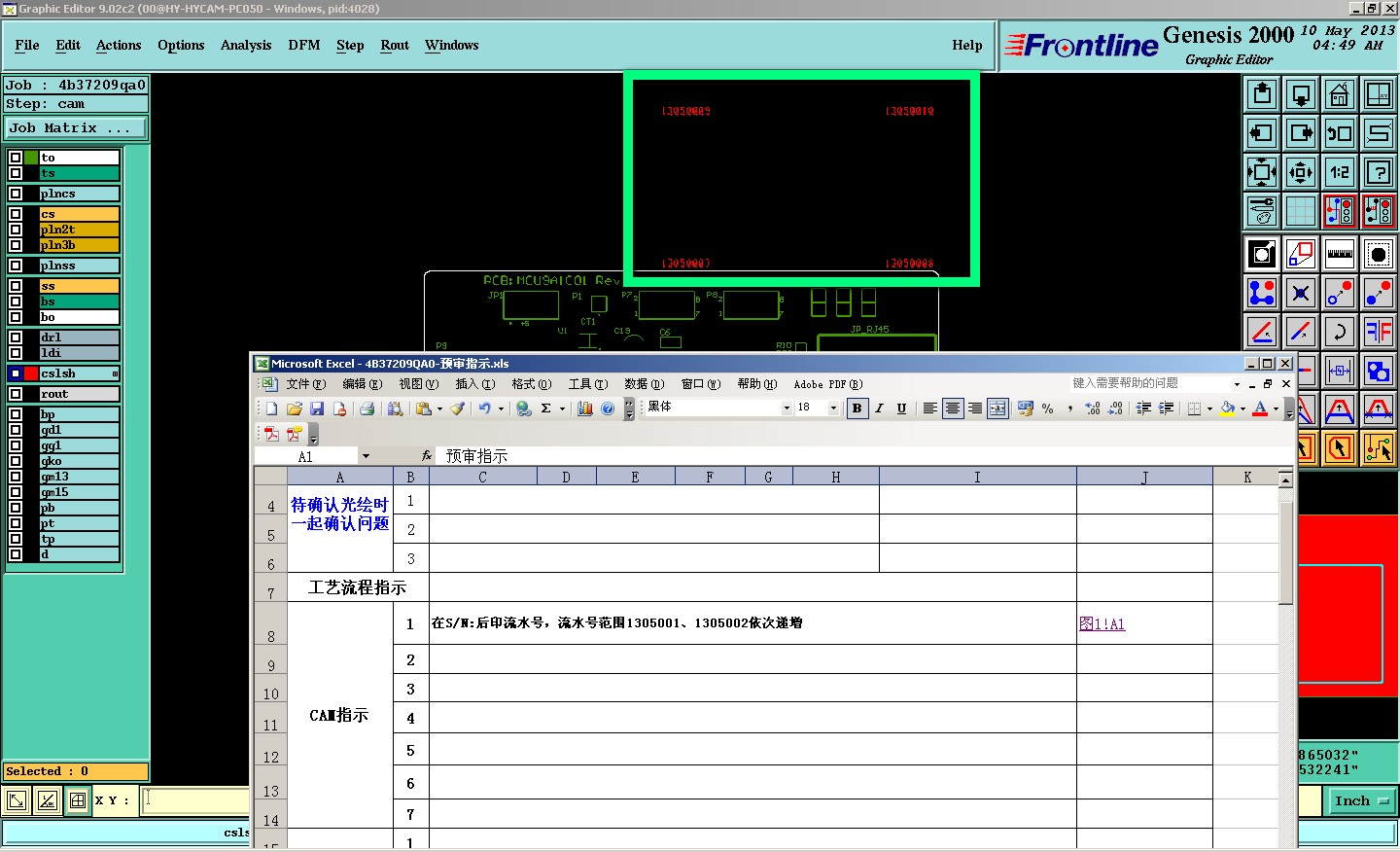1400x852 pixels.
Task: Open the Excel 格式(O) menu
Action: pos(531,384)
